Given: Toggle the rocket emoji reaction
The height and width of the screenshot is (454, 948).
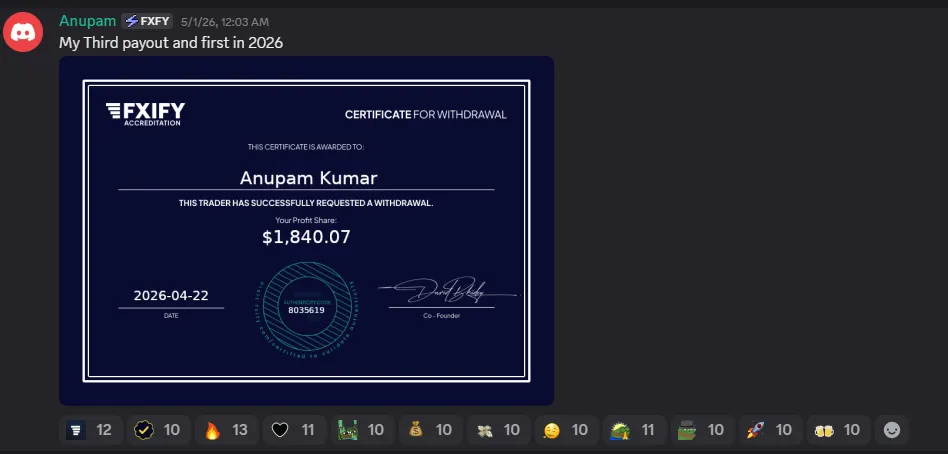Looking at the screenshot, I should pos(770,430).
